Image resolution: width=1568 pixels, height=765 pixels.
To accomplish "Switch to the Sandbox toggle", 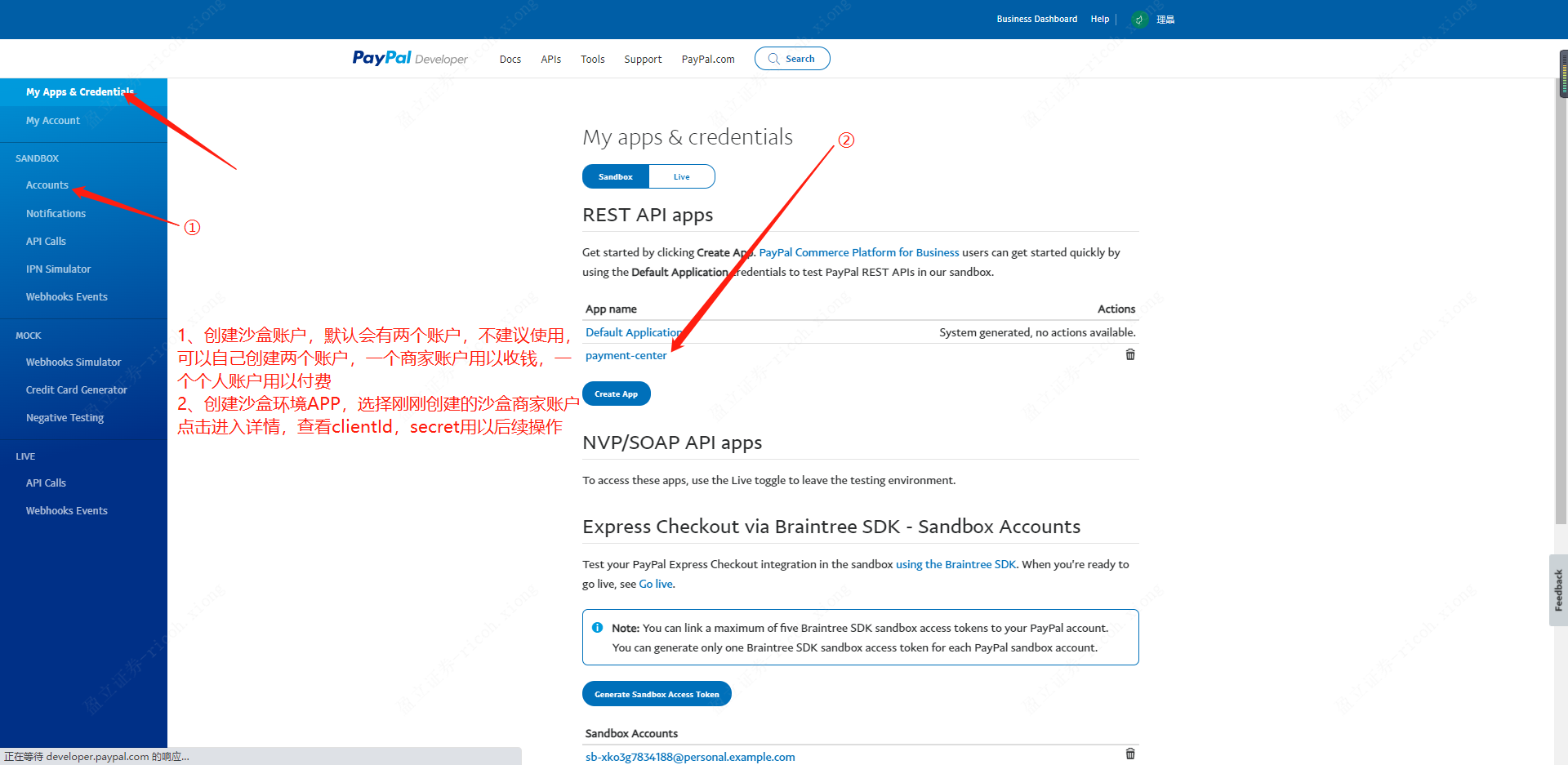I will click(616, 176).
